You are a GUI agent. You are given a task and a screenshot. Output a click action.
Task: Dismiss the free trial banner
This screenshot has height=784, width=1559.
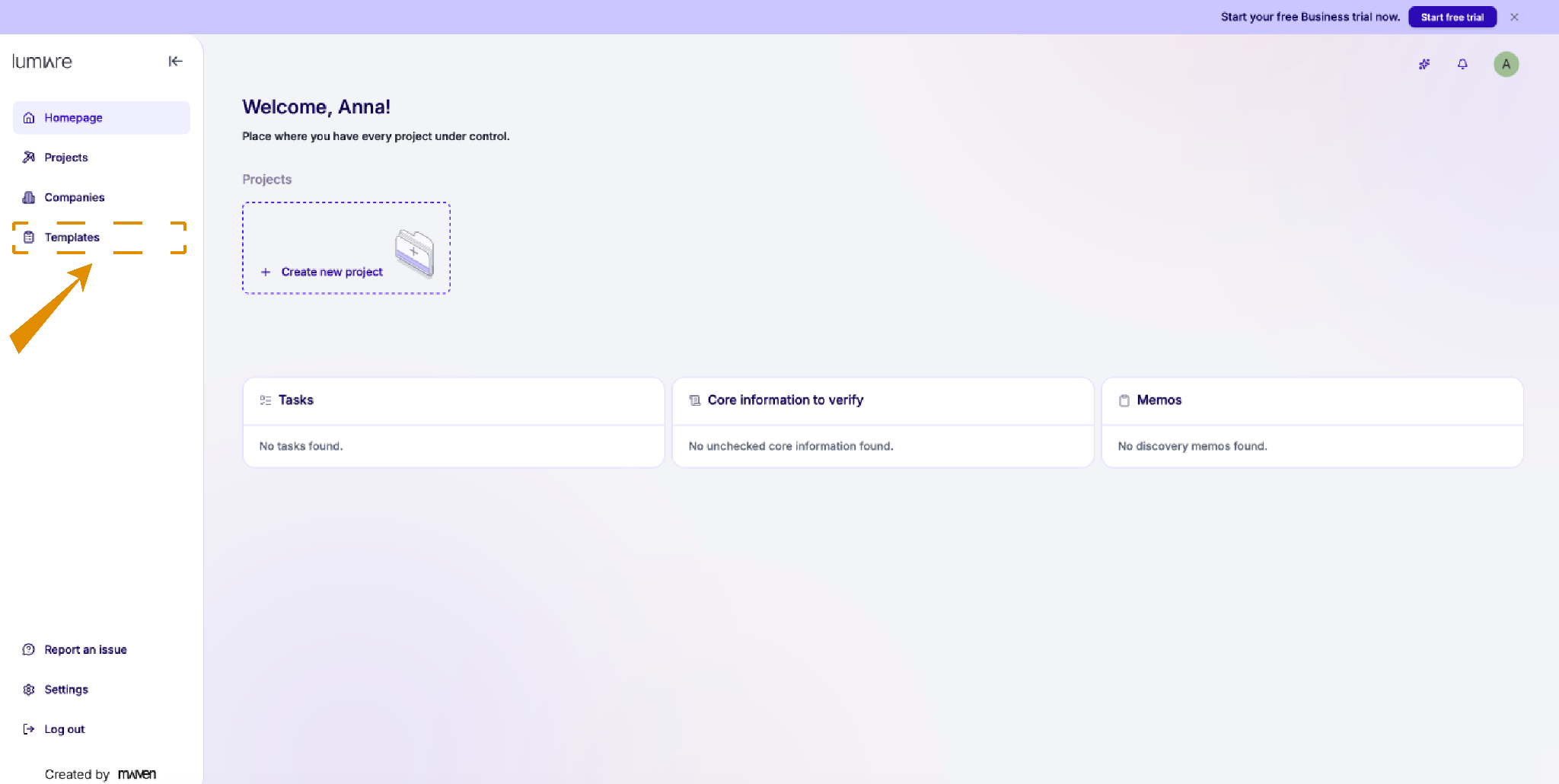(x=1514, y=17)
